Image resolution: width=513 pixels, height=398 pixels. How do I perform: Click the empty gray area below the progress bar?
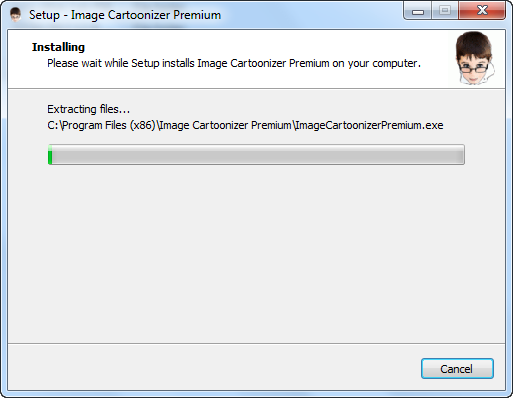tap(256, 253)
